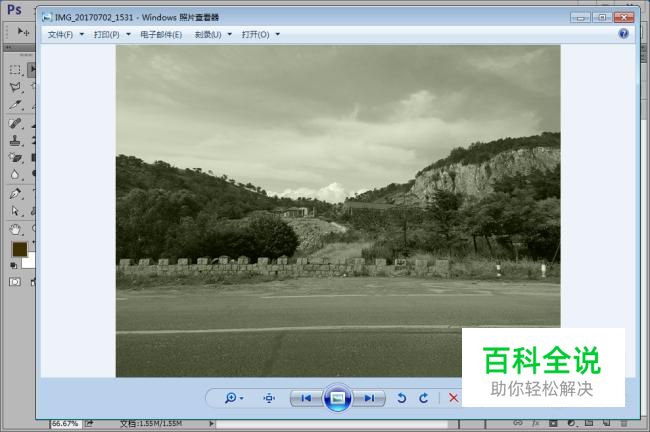Open the 刻录(U) menu in Photo Viewer
The width and height of the screenshot is (650, 432).
pos(213,34)
